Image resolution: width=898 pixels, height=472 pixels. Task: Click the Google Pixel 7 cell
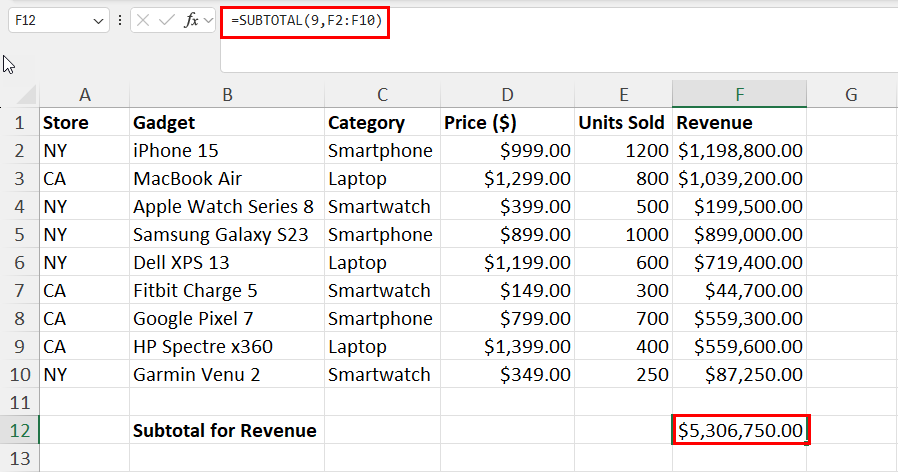(x=227, y=318)
